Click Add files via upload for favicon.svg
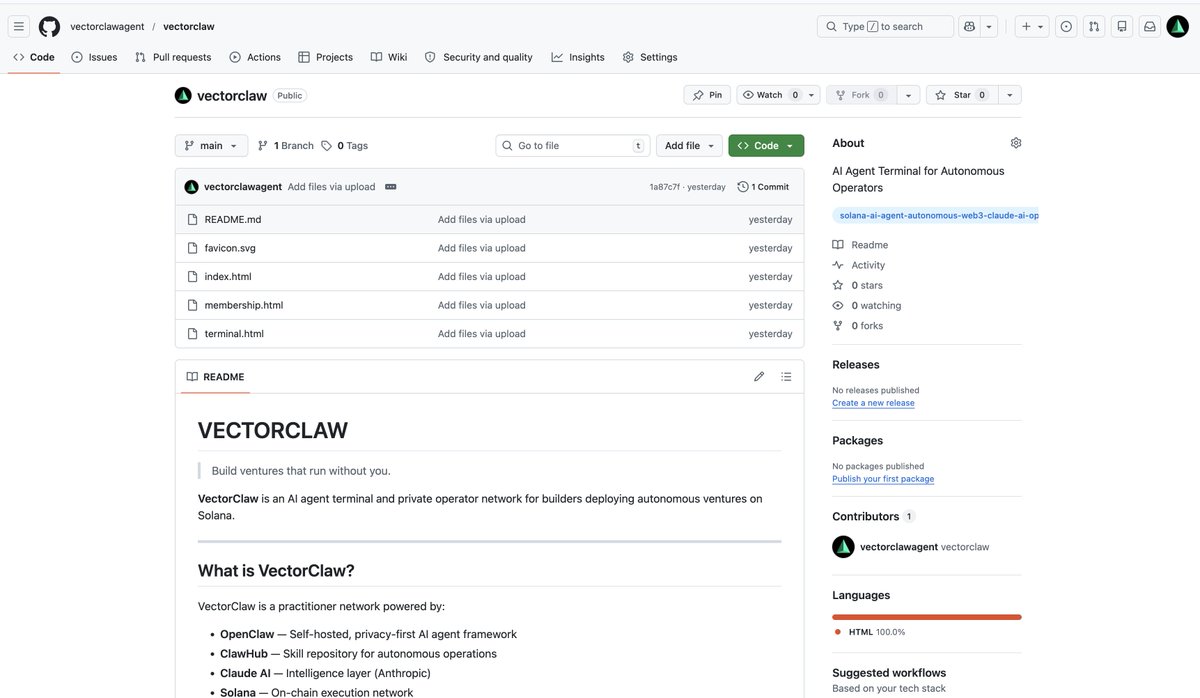The width and height of the screenshot is (1200, 698). pyautogui.click(x=481, y=248)
